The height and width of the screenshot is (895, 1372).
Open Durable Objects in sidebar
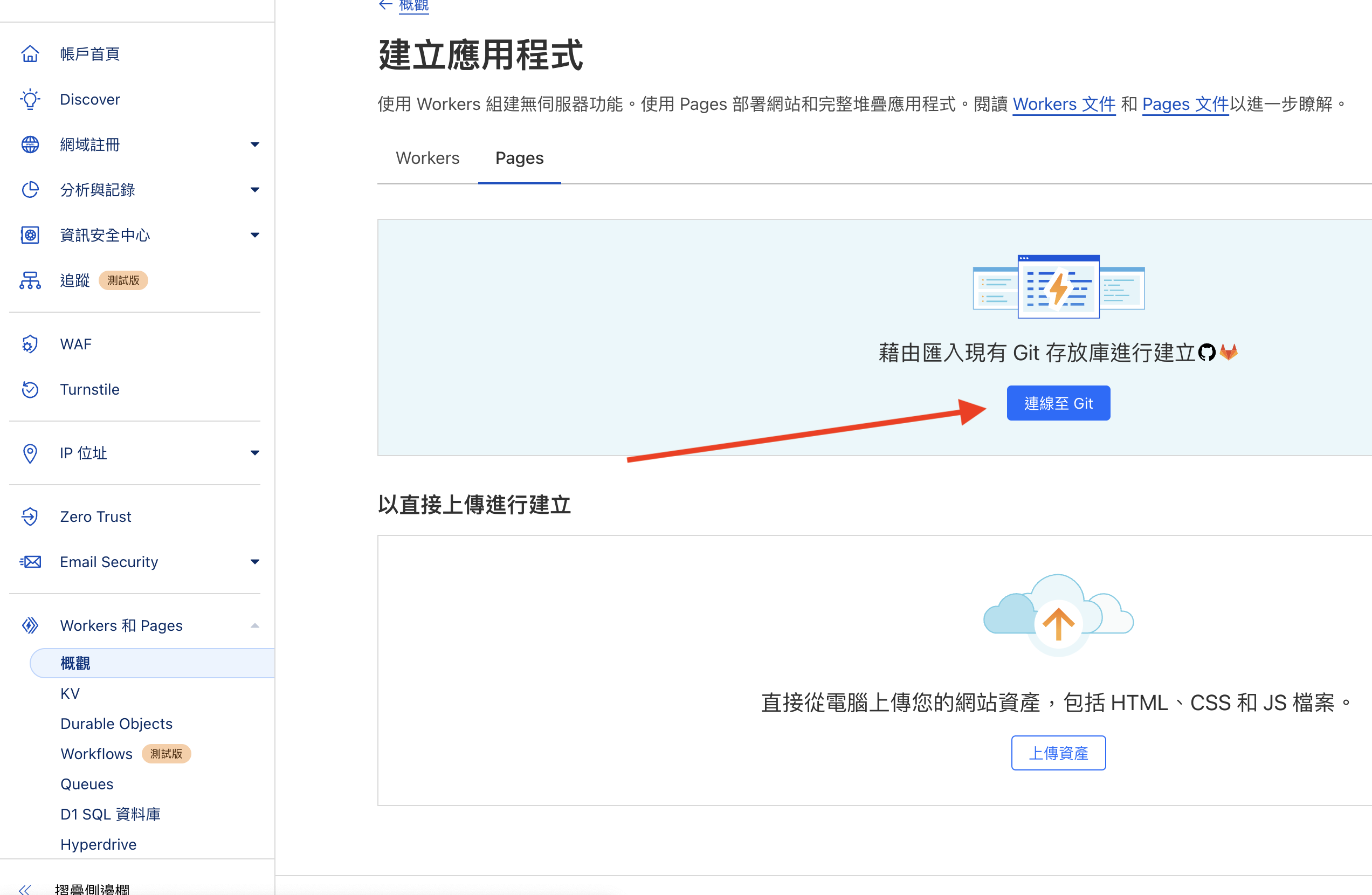116,723
